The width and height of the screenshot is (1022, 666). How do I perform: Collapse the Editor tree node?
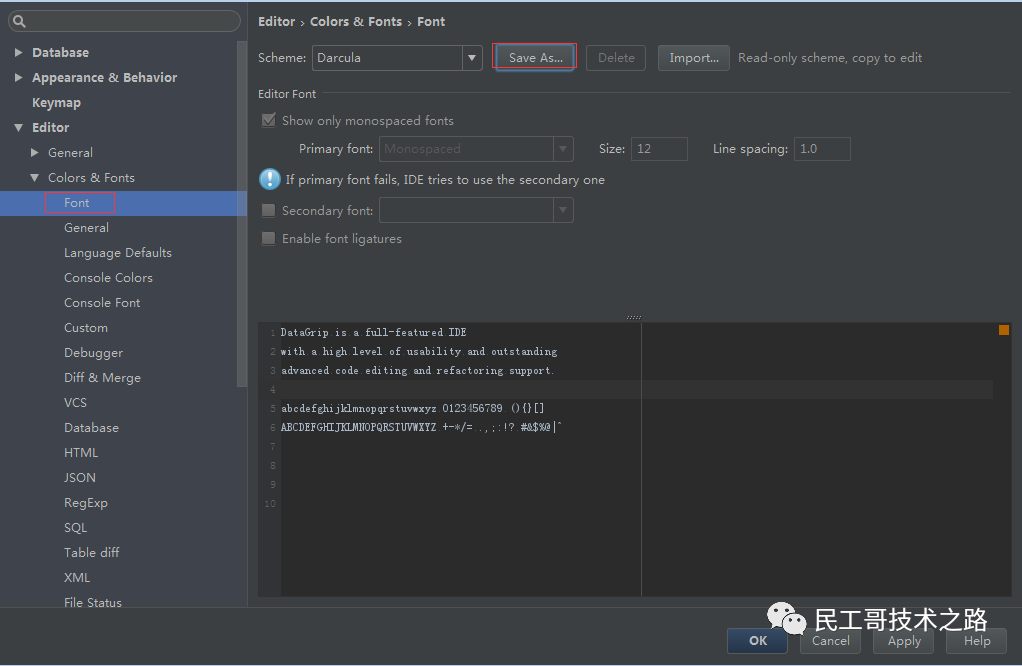coord(19,128)
